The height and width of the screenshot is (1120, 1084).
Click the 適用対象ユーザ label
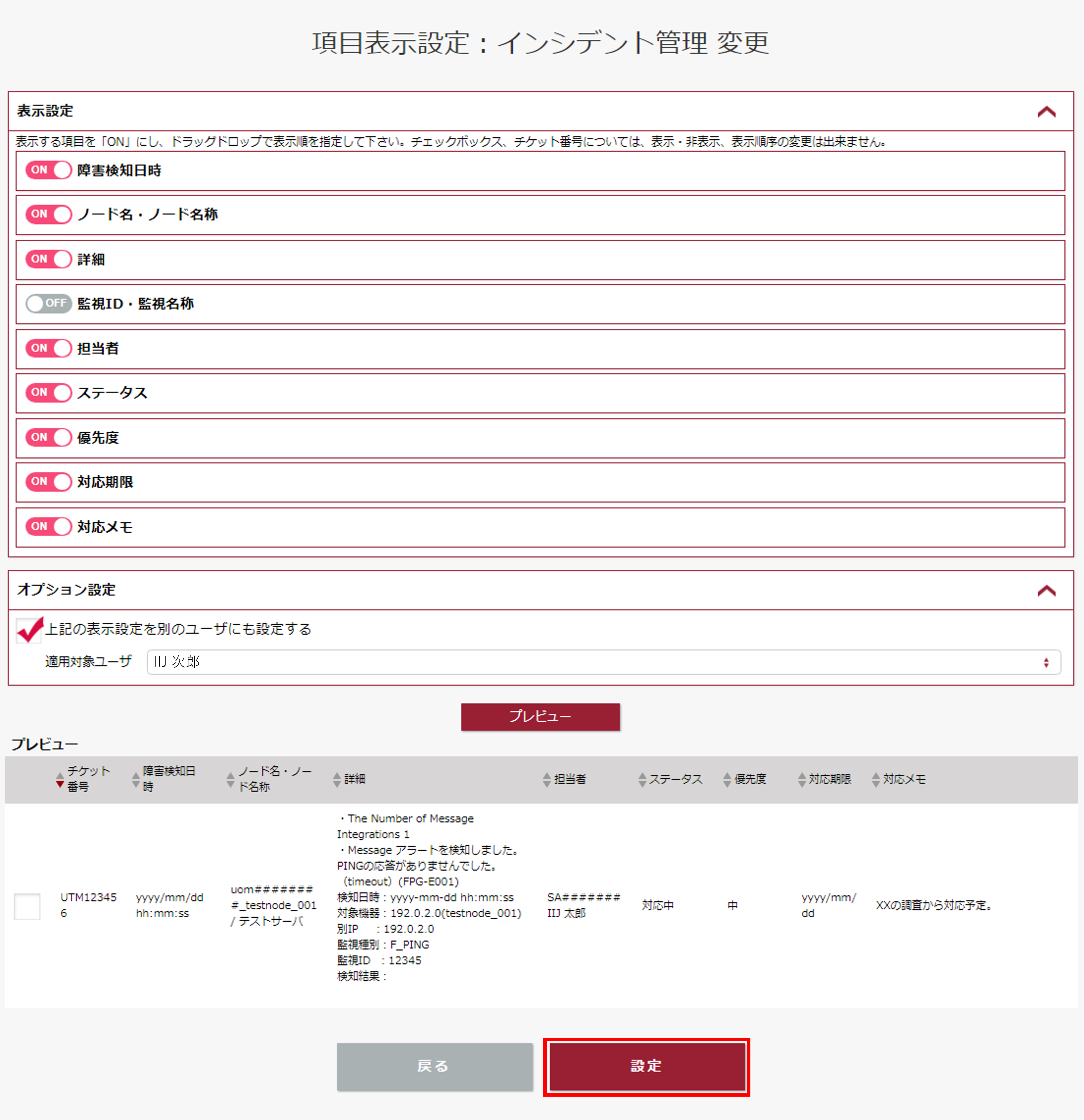click(89, 662)
